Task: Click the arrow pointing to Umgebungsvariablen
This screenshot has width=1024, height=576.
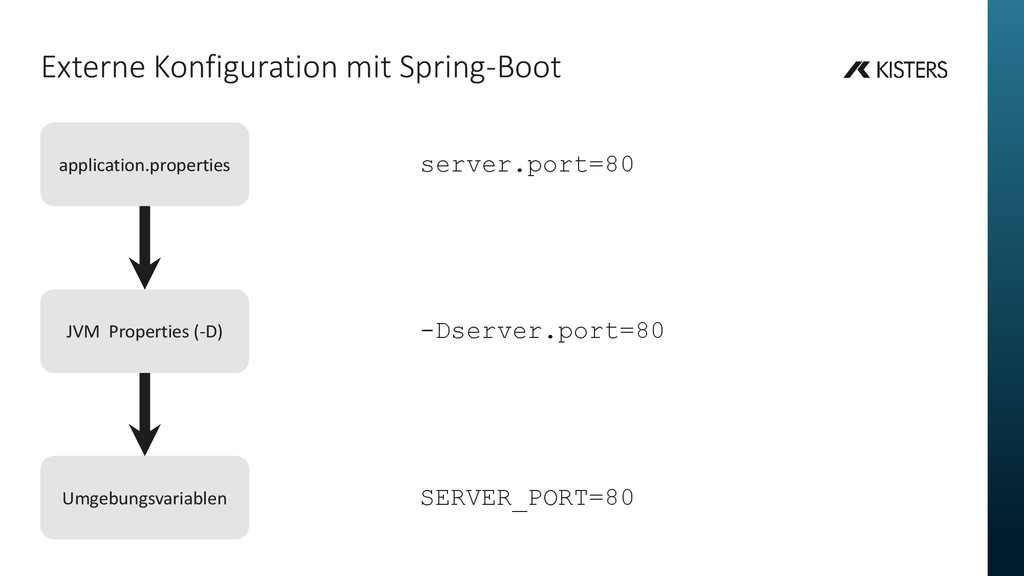Action: (x=145, y=414)
